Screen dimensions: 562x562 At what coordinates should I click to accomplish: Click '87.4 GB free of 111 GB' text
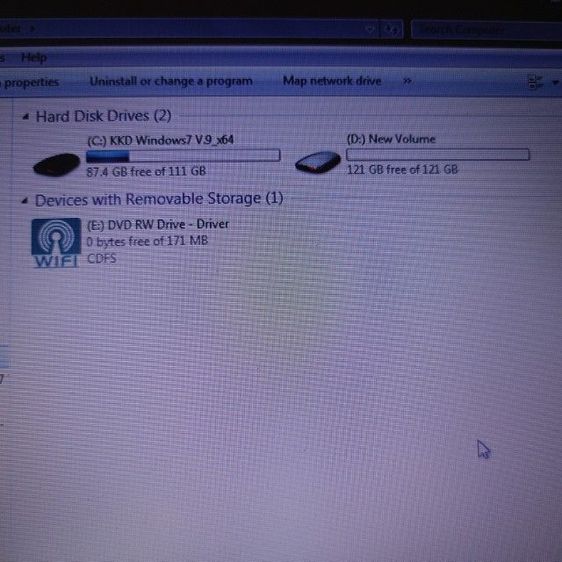click(x=146, y=171)
